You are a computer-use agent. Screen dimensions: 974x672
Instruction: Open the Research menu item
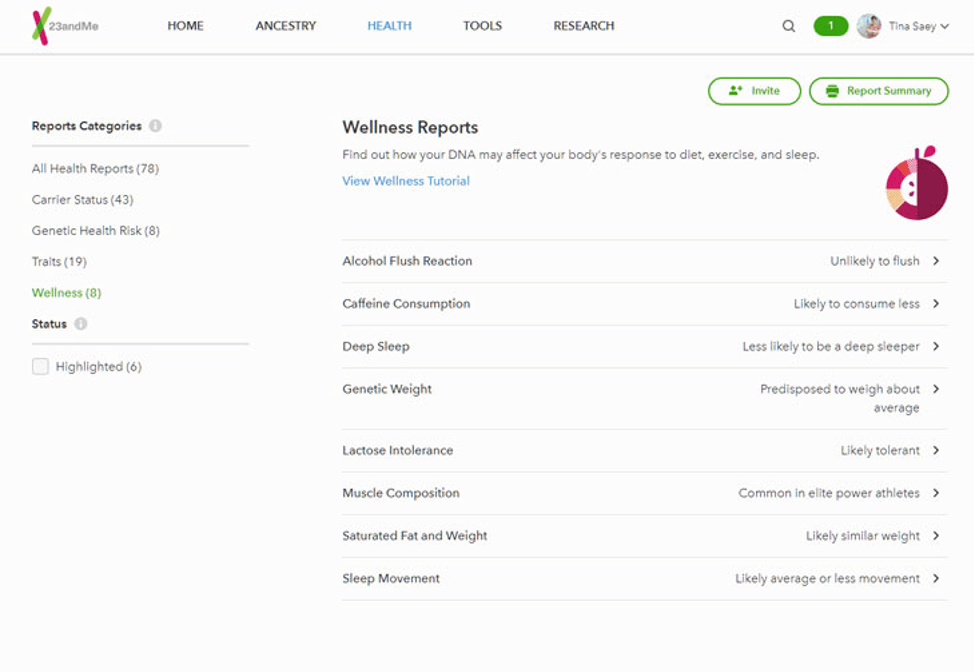(x=583, y=26)
